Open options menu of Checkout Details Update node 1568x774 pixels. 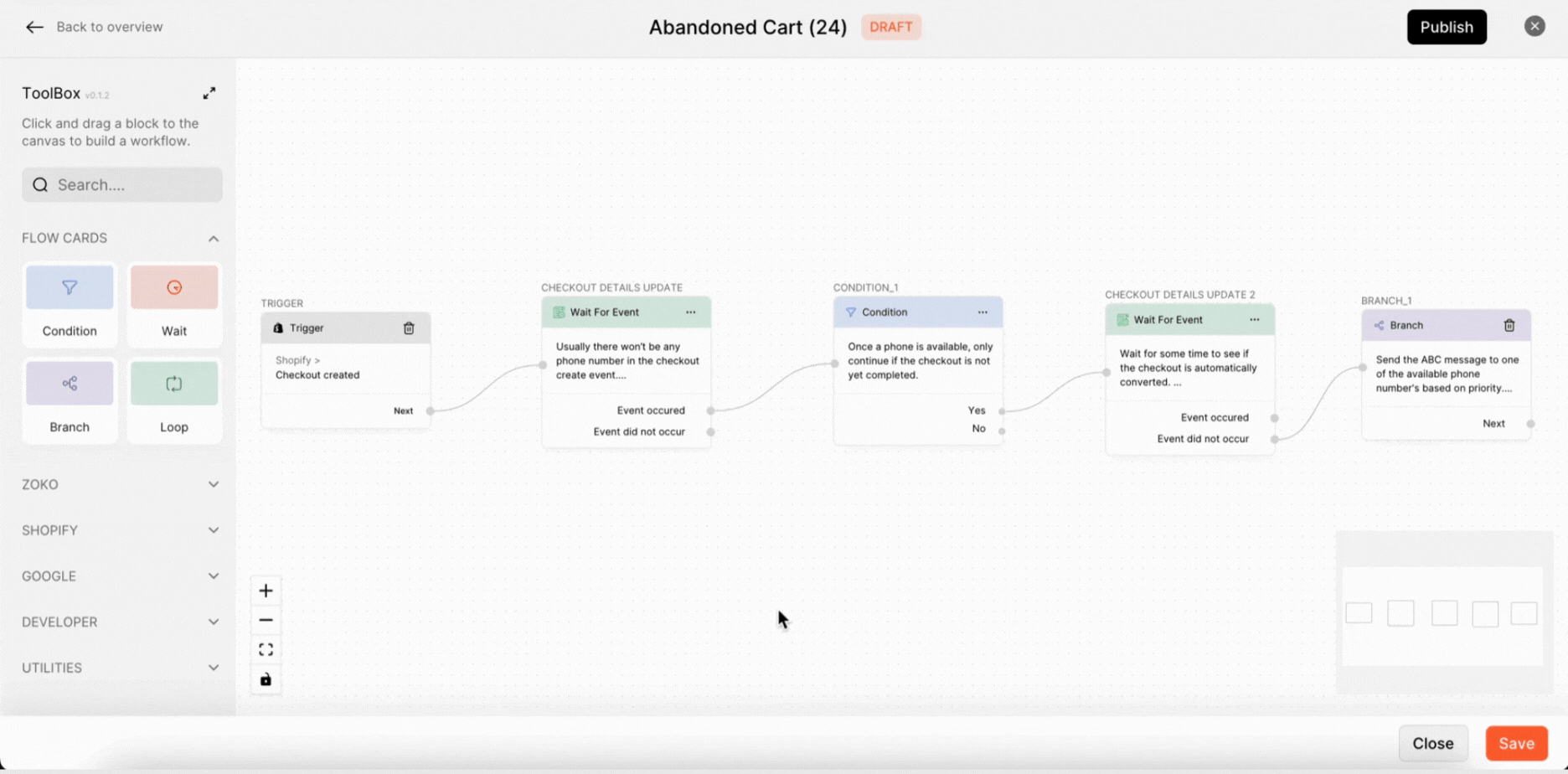(x=690, y=312)
